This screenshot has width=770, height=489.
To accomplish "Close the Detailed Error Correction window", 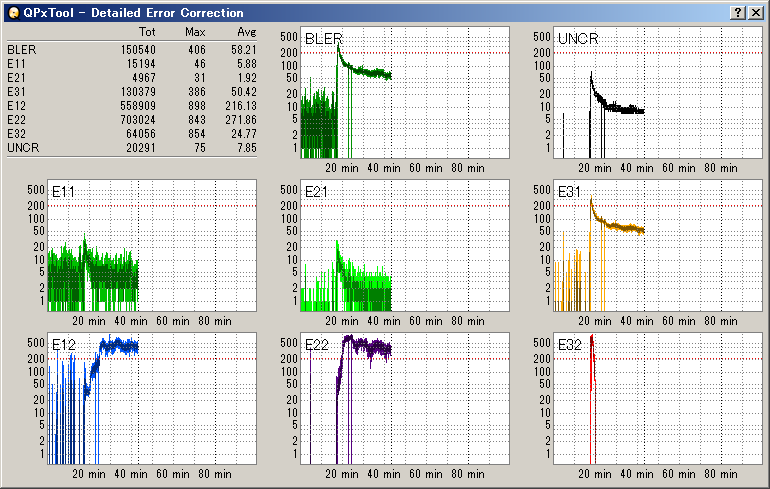I will pos(755,12).
